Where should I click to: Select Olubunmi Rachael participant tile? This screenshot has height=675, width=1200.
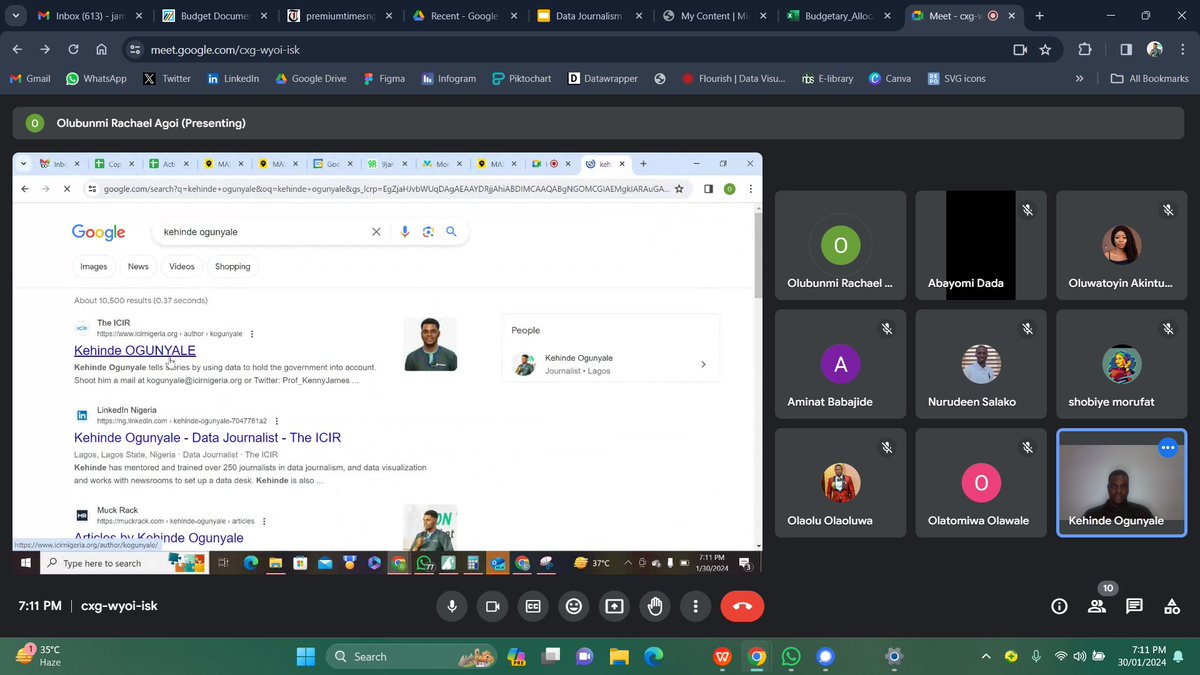point(840,245)
